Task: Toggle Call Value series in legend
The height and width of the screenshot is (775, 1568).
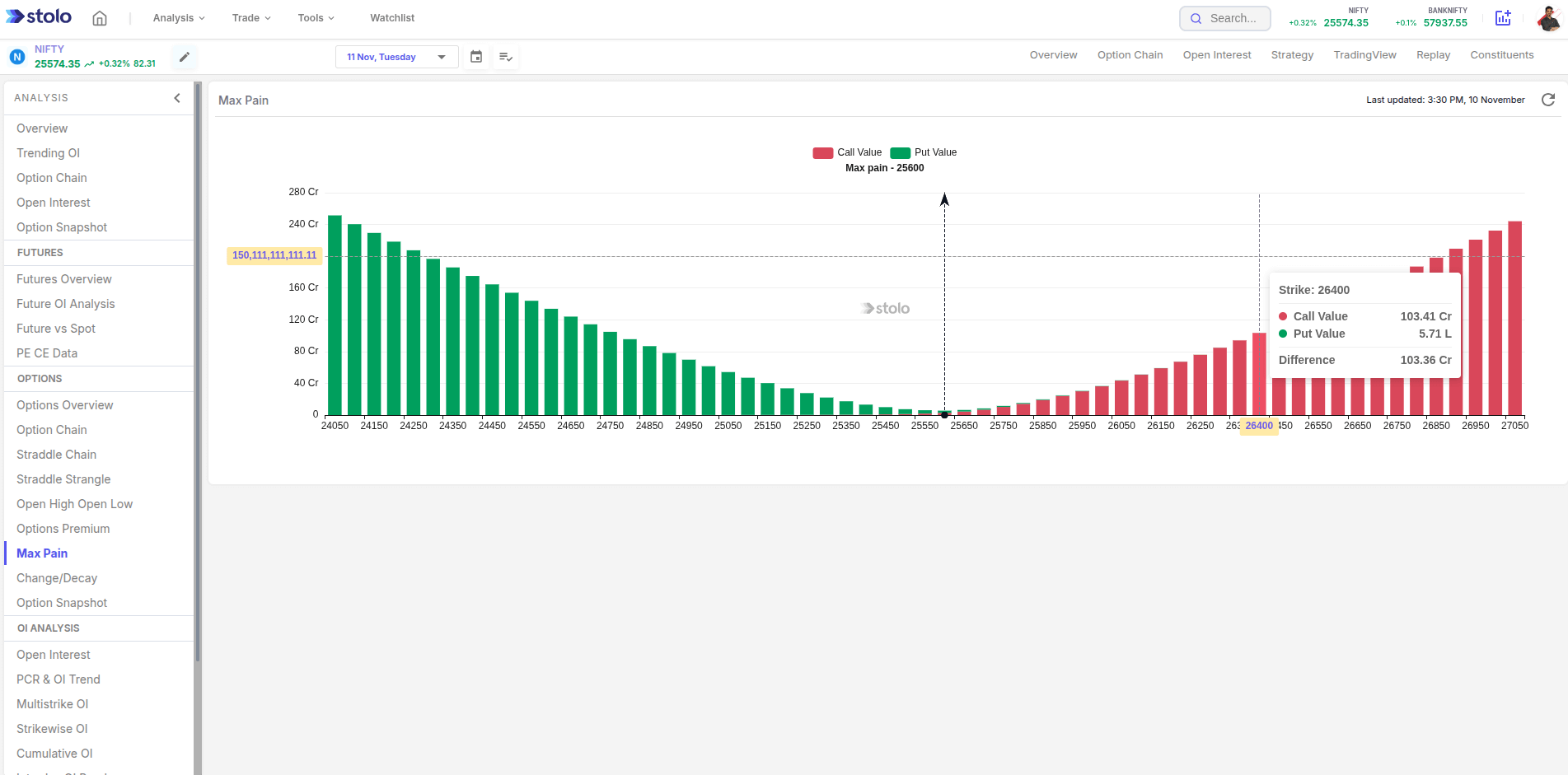Action: [847, 152]
